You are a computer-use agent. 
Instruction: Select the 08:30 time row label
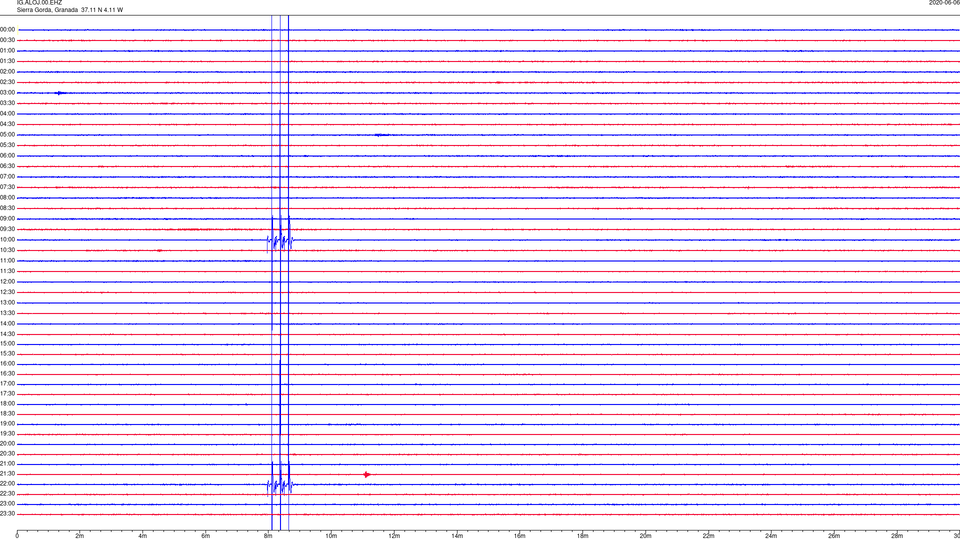click(7, 208)
